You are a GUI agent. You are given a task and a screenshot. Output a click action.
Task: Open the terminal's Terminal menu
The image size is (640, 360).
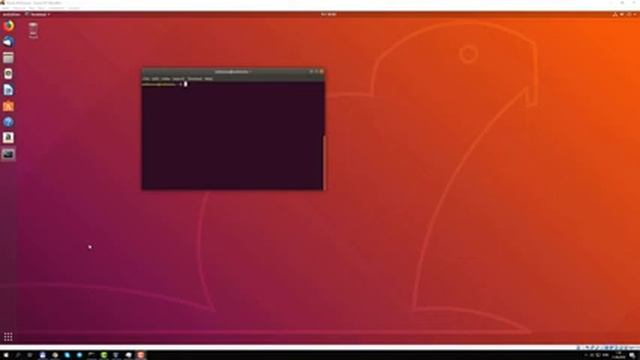(x=195, y=78)
